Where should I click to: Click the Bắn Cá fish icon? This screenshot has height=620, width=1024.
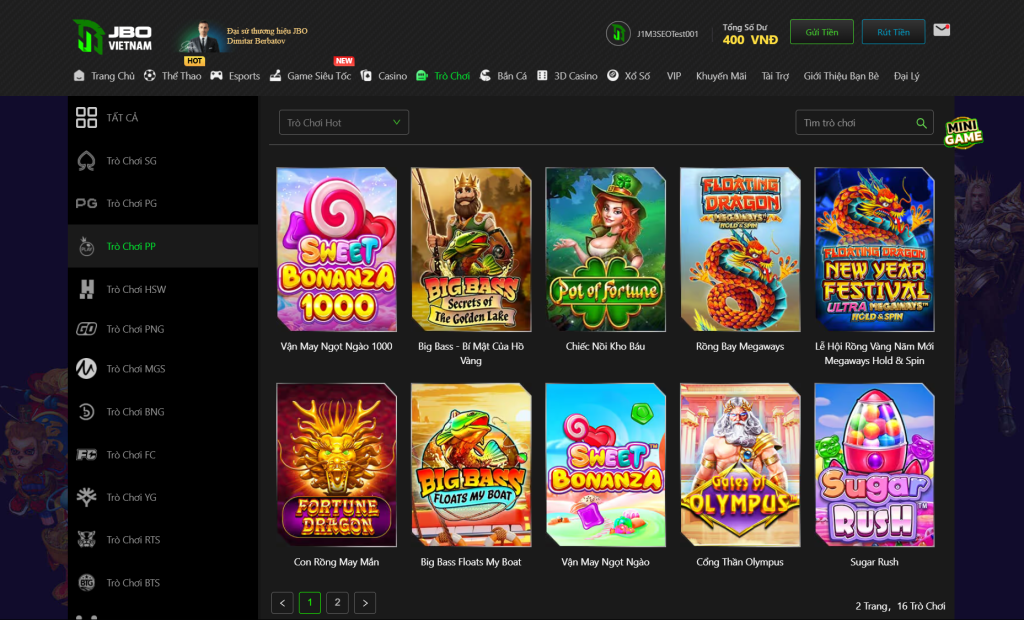485,76
